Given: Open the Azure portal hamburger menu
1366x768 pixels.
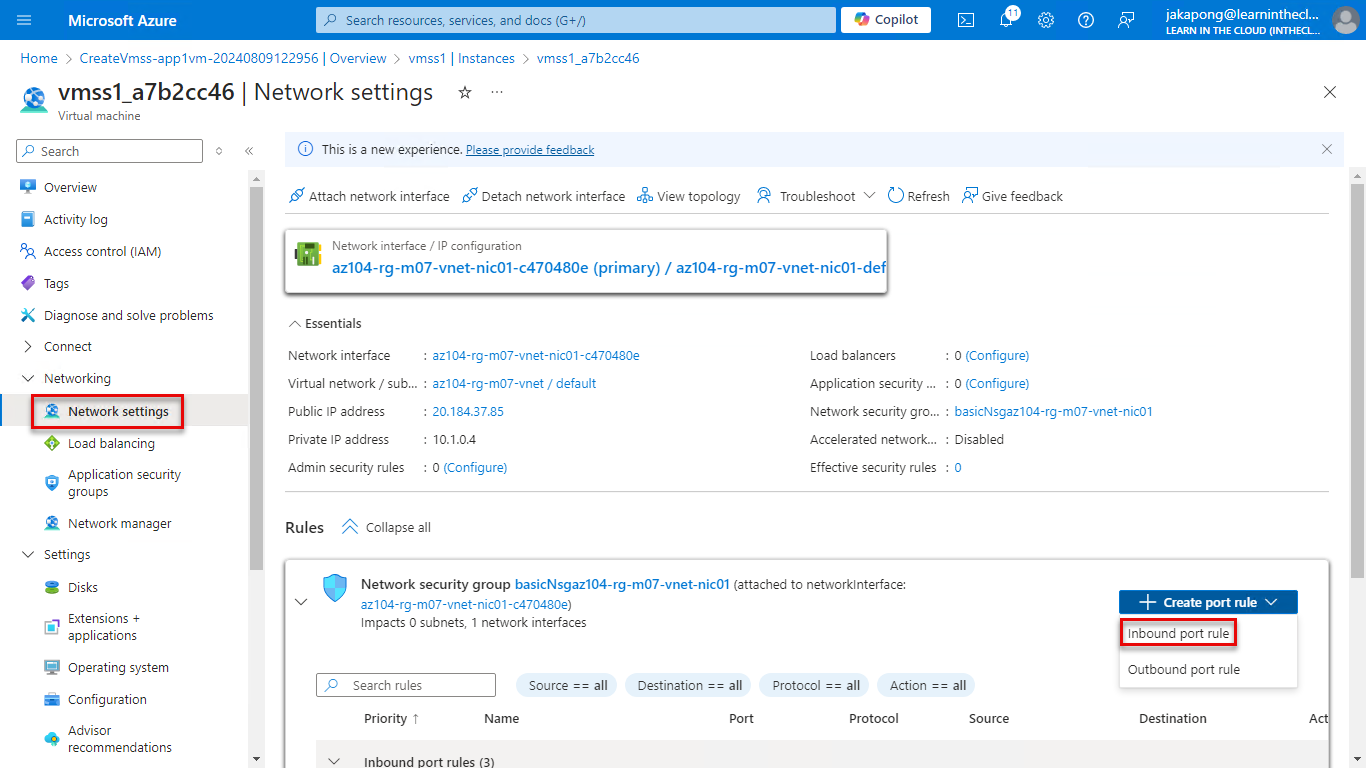Looking at the screenshot, I should tap(25, 20).
